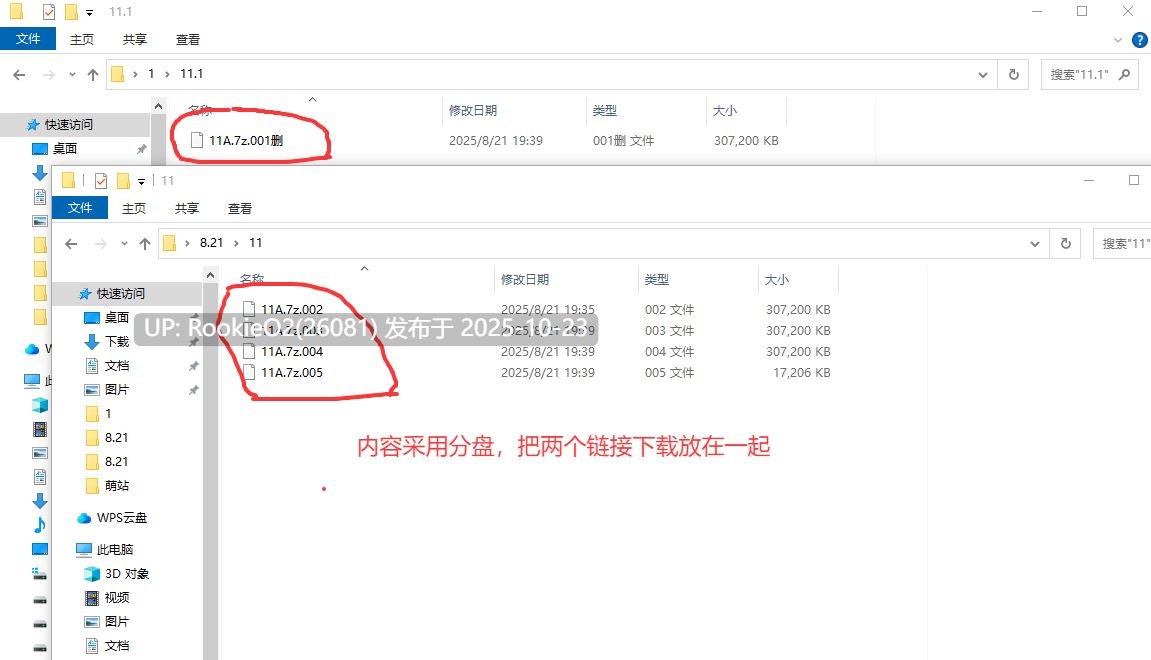Click the properties quick access icon in the 11.1 title bar
This screenshot has height=660, width=1151.
(48, 12)
